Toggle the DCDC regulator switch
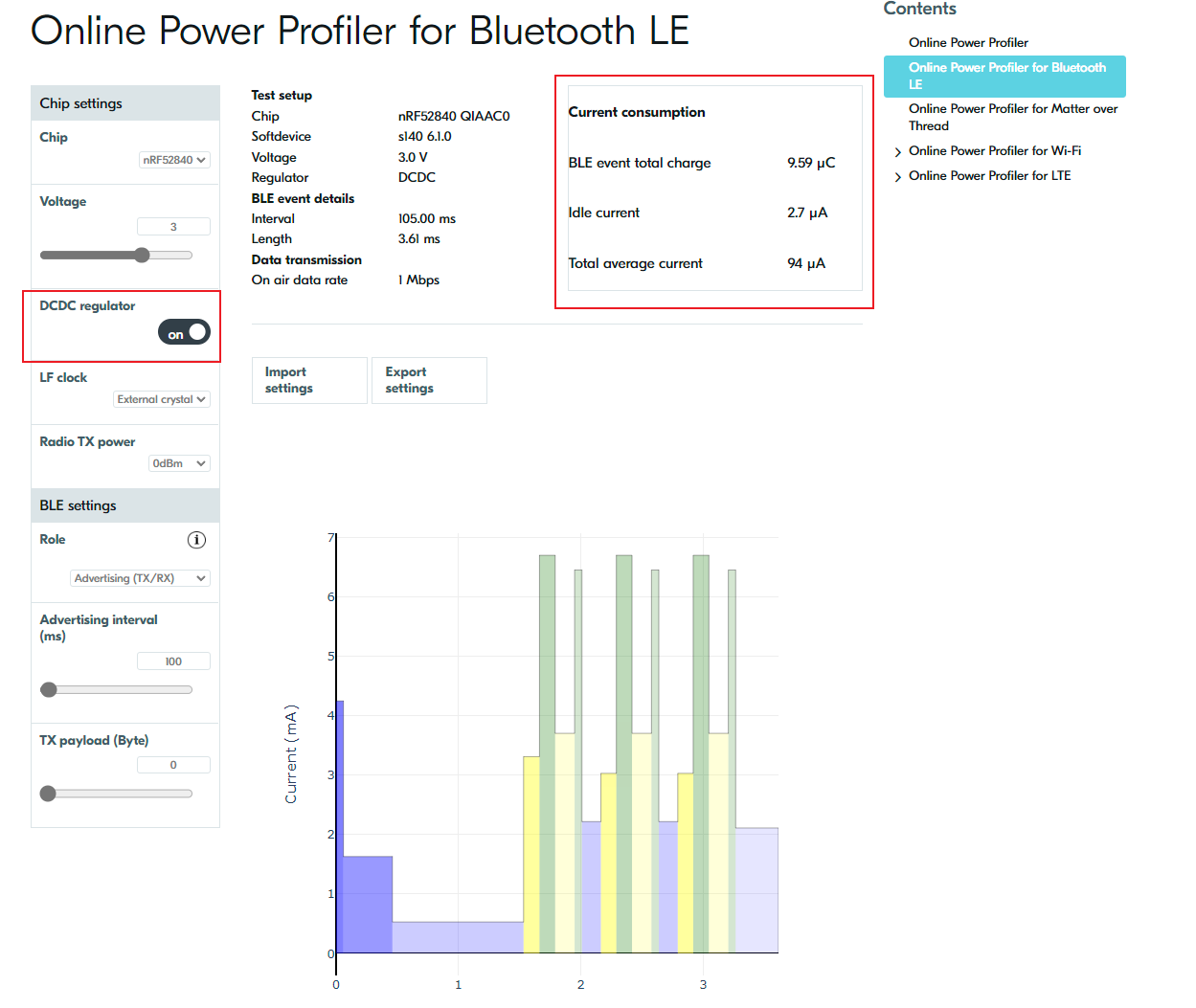This screenshot has width=1196, height=1008. [x=184, y=332]
